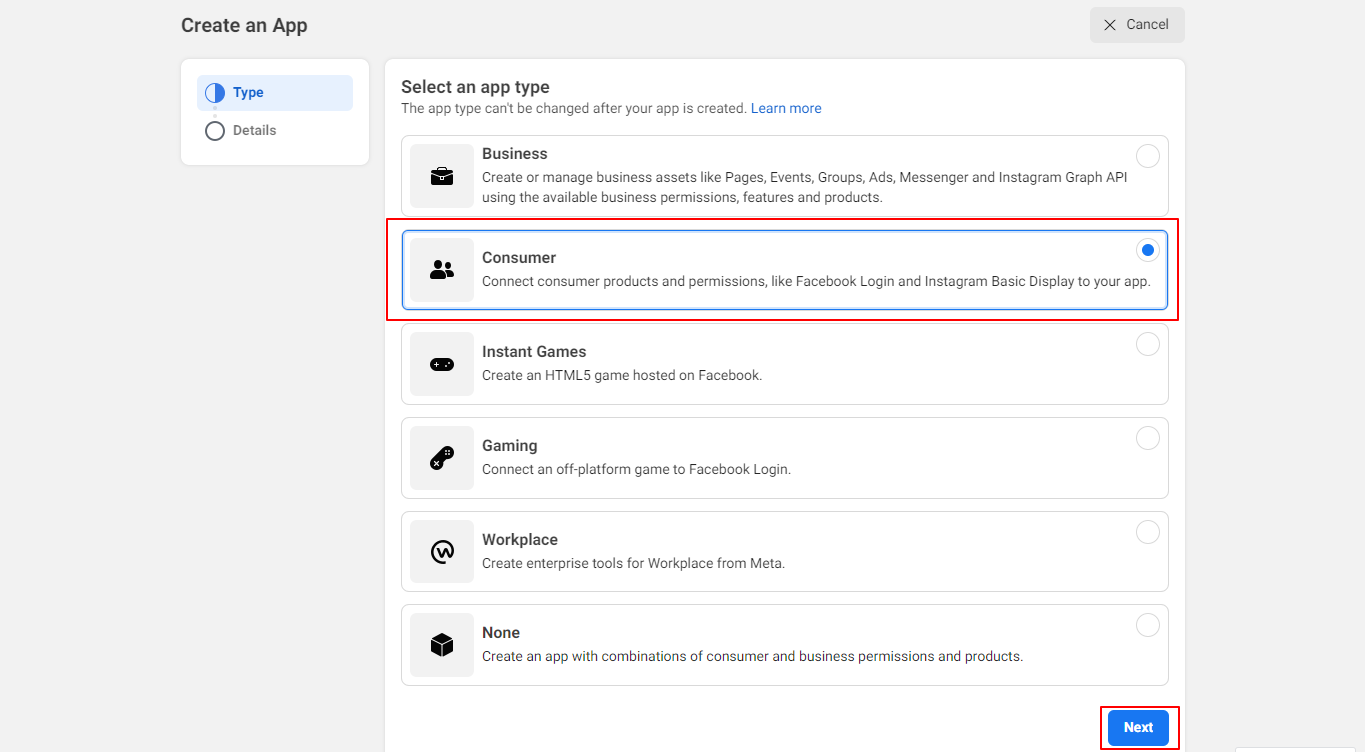Screen dimensions: 1365x752
Task: Select the Instant Games radio button
Action: pyautogui.click(x=1148, y=344)
